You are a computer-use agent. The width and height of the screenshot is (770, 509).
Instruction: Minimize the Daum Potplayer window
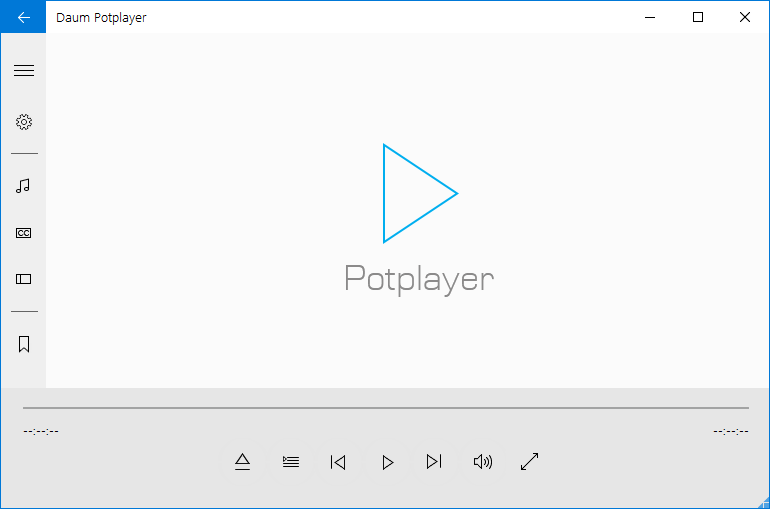[651, 17]
